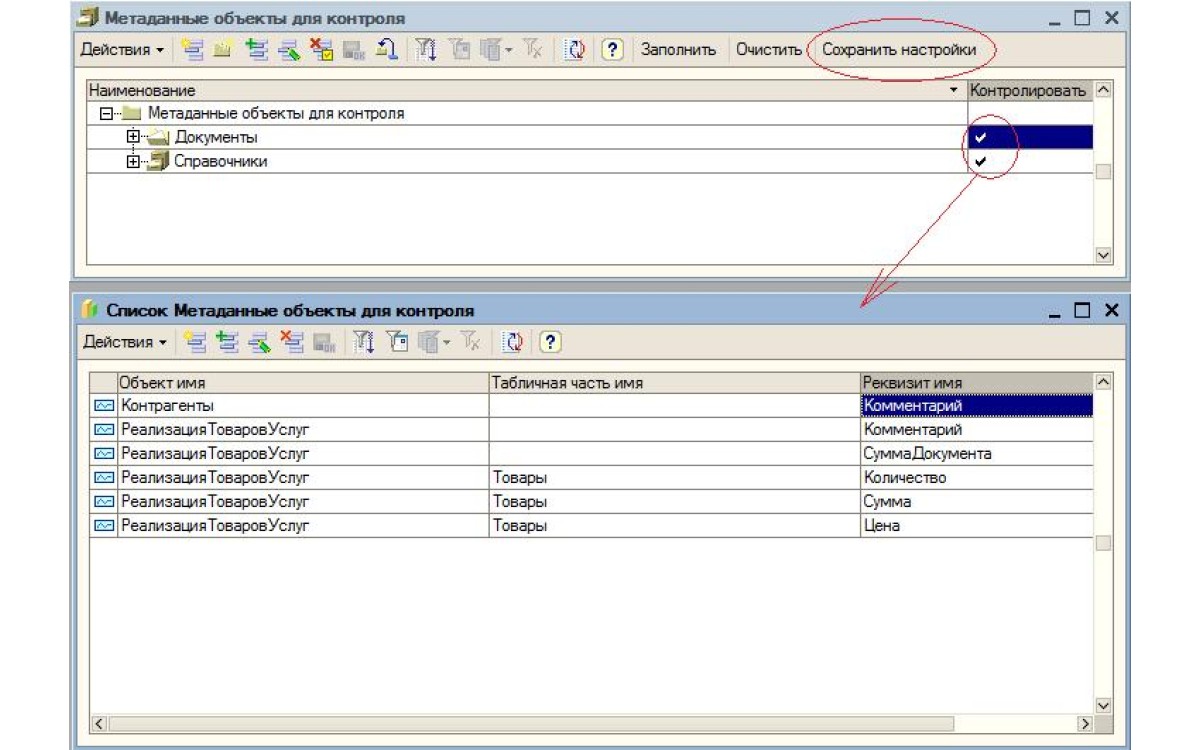Expand the Справочники tree node
1200x750 pixels.
pyautogui.click(x=132, y=162)
